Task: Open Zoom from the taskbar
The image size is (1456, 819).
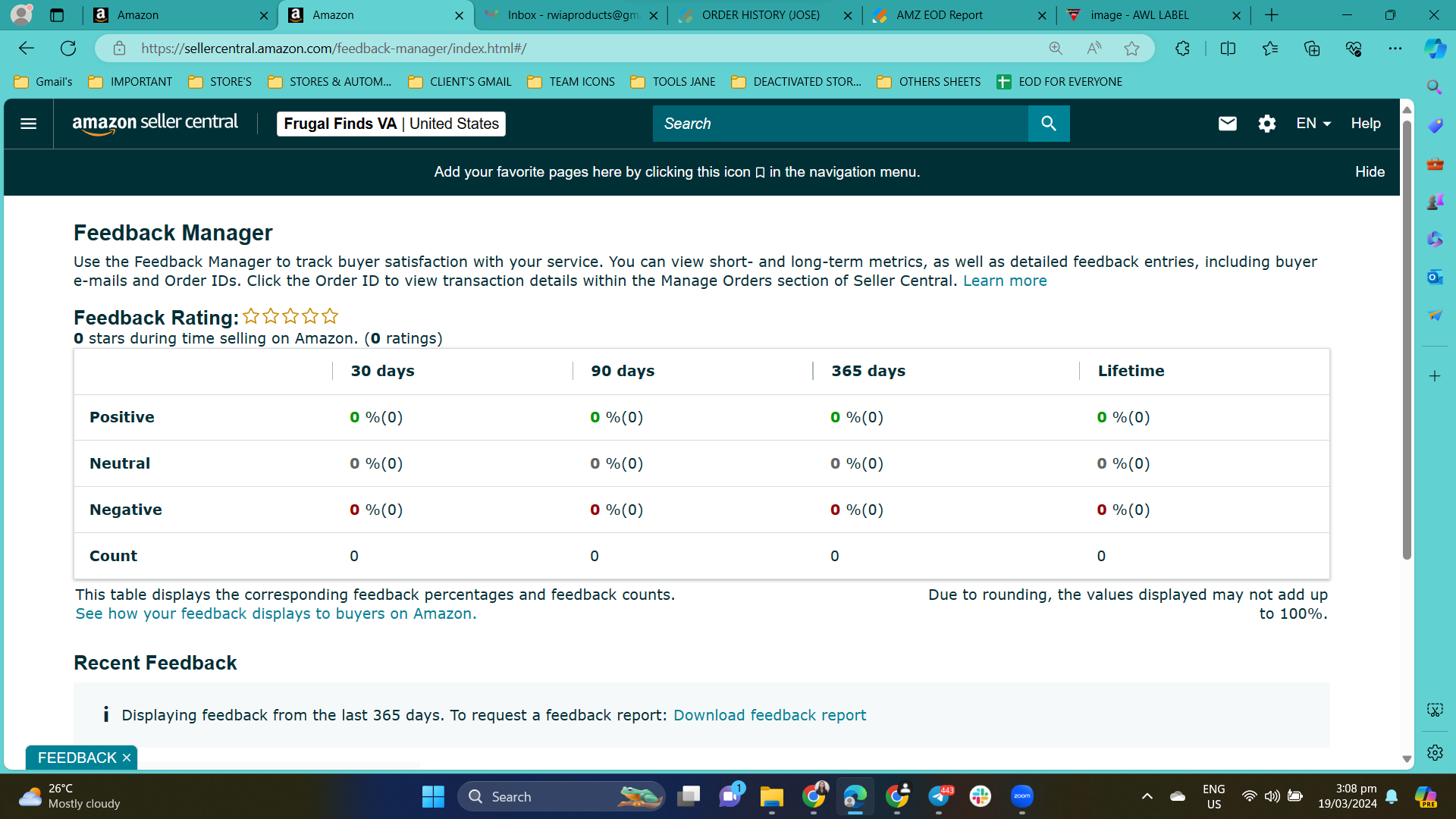Action: [1021, 796]
